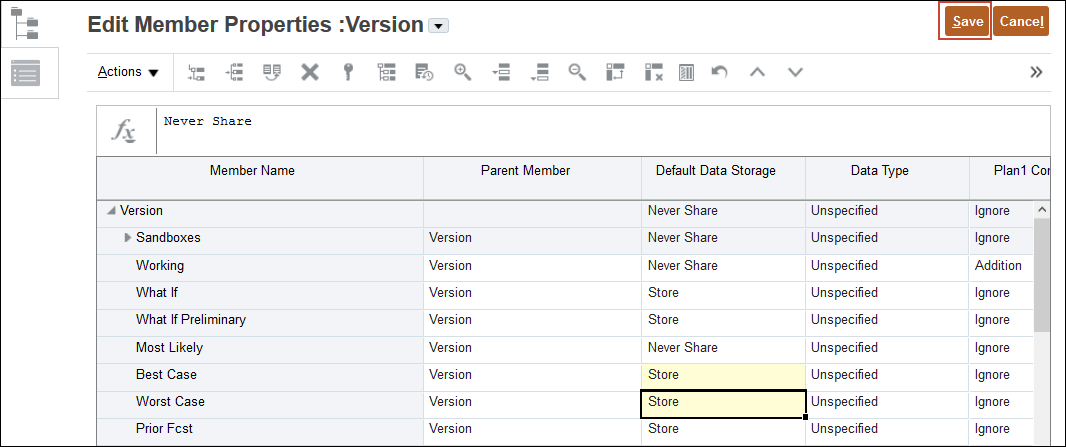Click the undo arrow icon
This screenshot has width=1066, height=447.
pyautogui.click(x=719, y=72)
